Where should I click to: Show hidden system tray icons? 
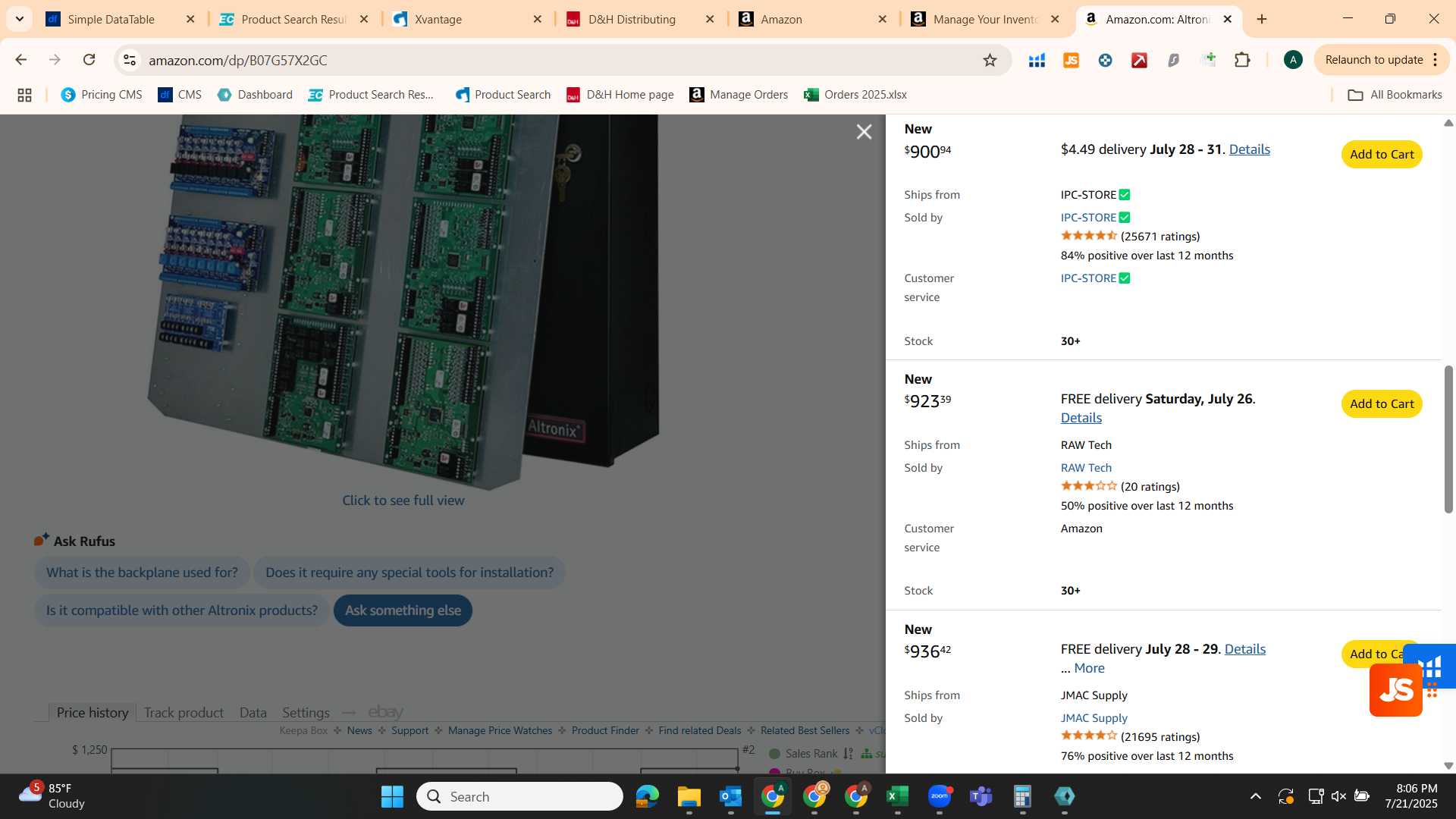1255,796
